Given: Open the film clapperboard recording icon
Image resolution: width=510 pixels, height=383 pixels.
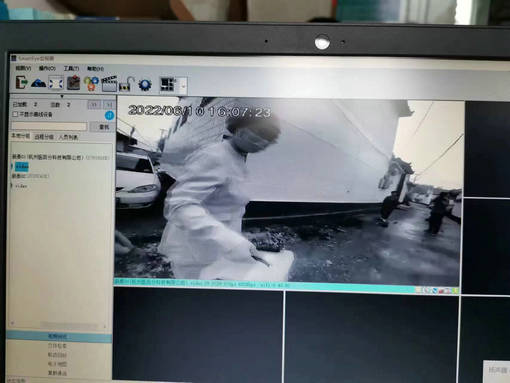Looking at the screenshot, I should (x=109, y=84).
